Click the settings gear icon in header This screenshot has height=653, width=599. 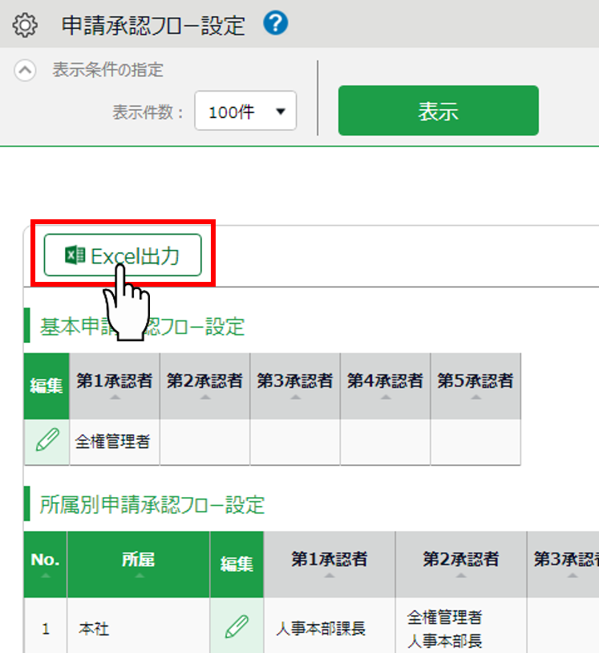coord(25,25)
